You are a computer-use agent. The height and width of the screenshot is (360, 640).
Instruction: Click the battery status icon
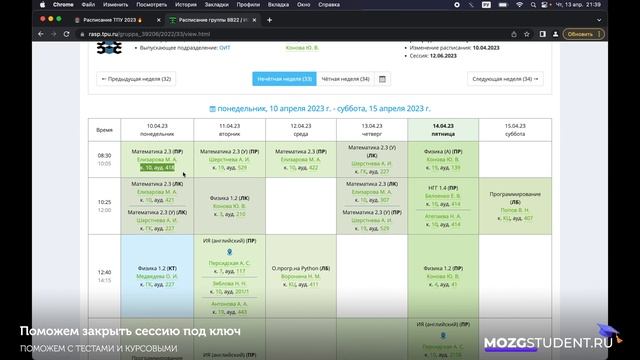tap(503, 5)
